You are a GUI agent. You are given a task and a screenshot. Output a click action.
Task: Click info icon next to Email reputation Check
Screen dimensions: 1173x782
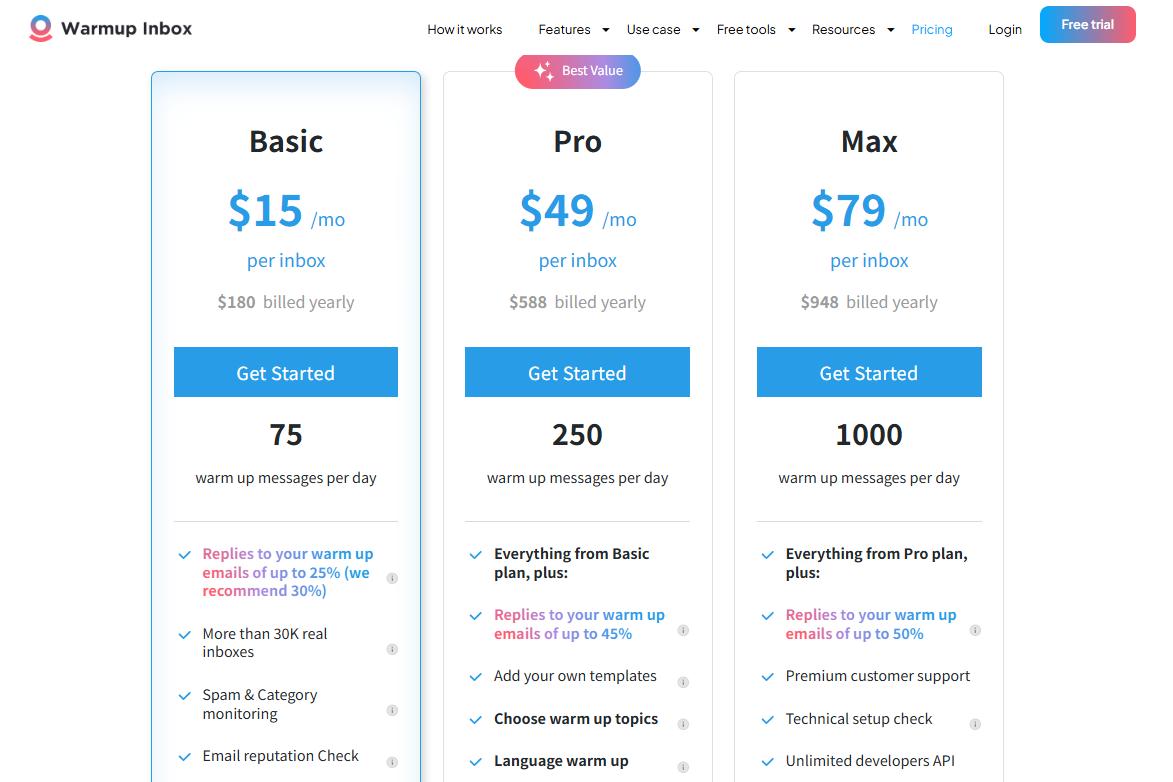click(392, 762)
